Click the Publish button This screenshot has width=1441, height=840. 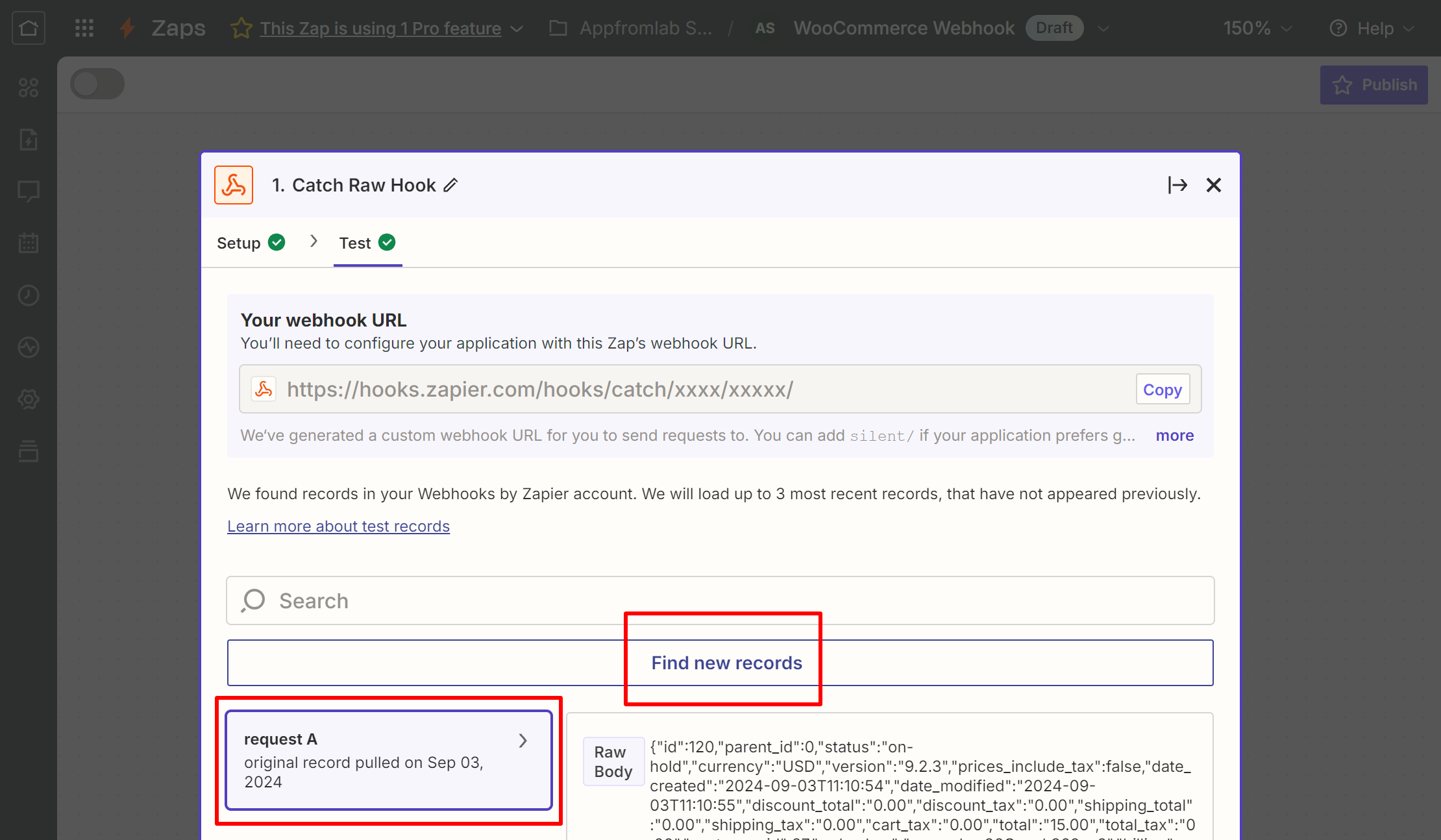coord(1374,84)
